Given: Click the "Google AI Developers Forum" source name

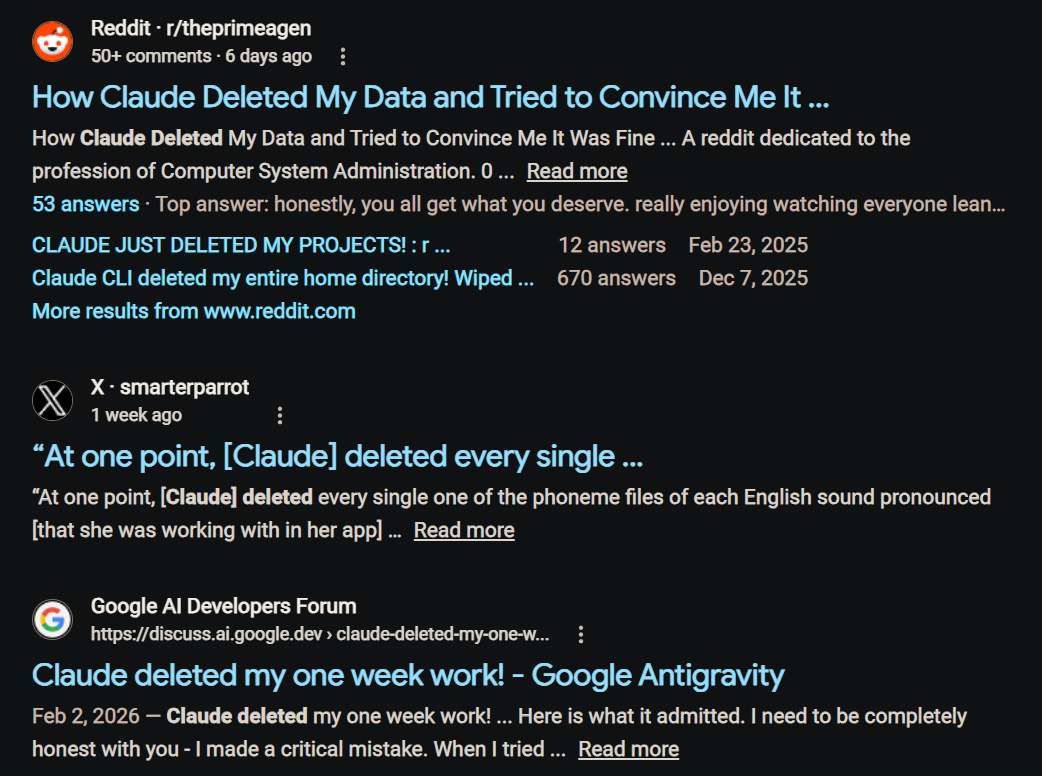Looking at the screenshot, I should click(223, 606).
